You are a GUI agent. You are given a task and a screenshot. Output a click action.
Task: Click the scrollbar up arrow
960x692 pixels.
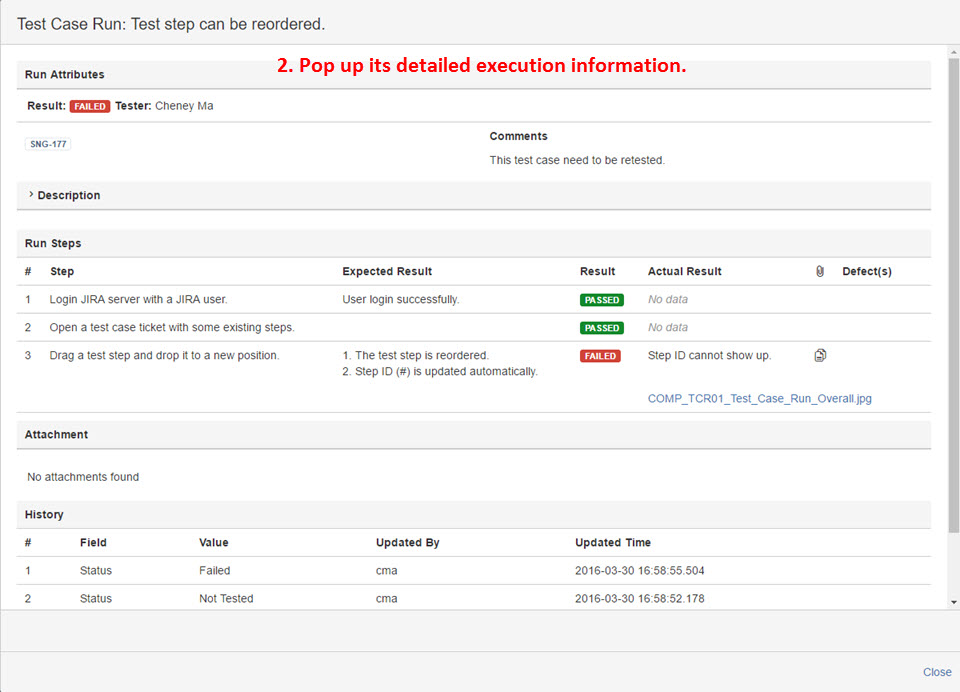[953, 53]
